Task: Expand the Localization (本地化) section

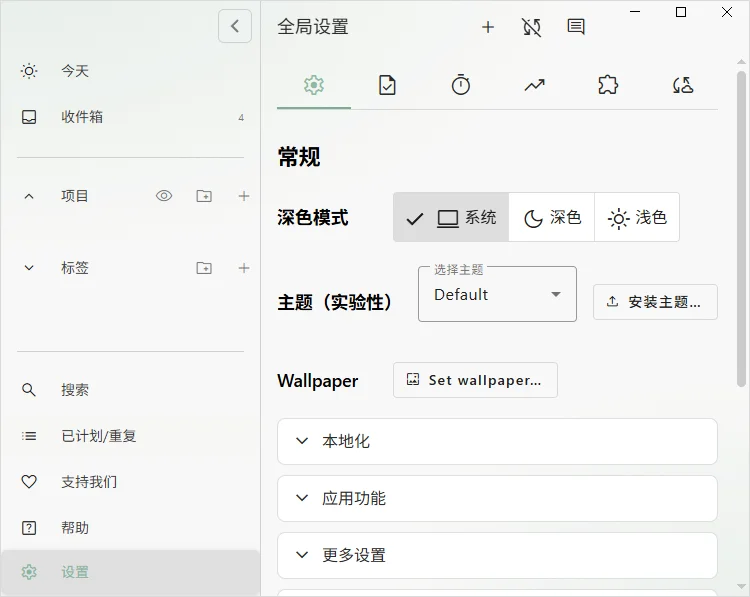Action: (497, 441)
